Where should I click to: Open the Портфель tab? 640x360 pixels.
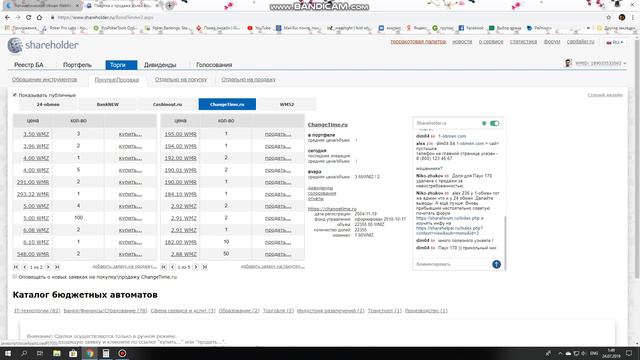tap(77, 65)
